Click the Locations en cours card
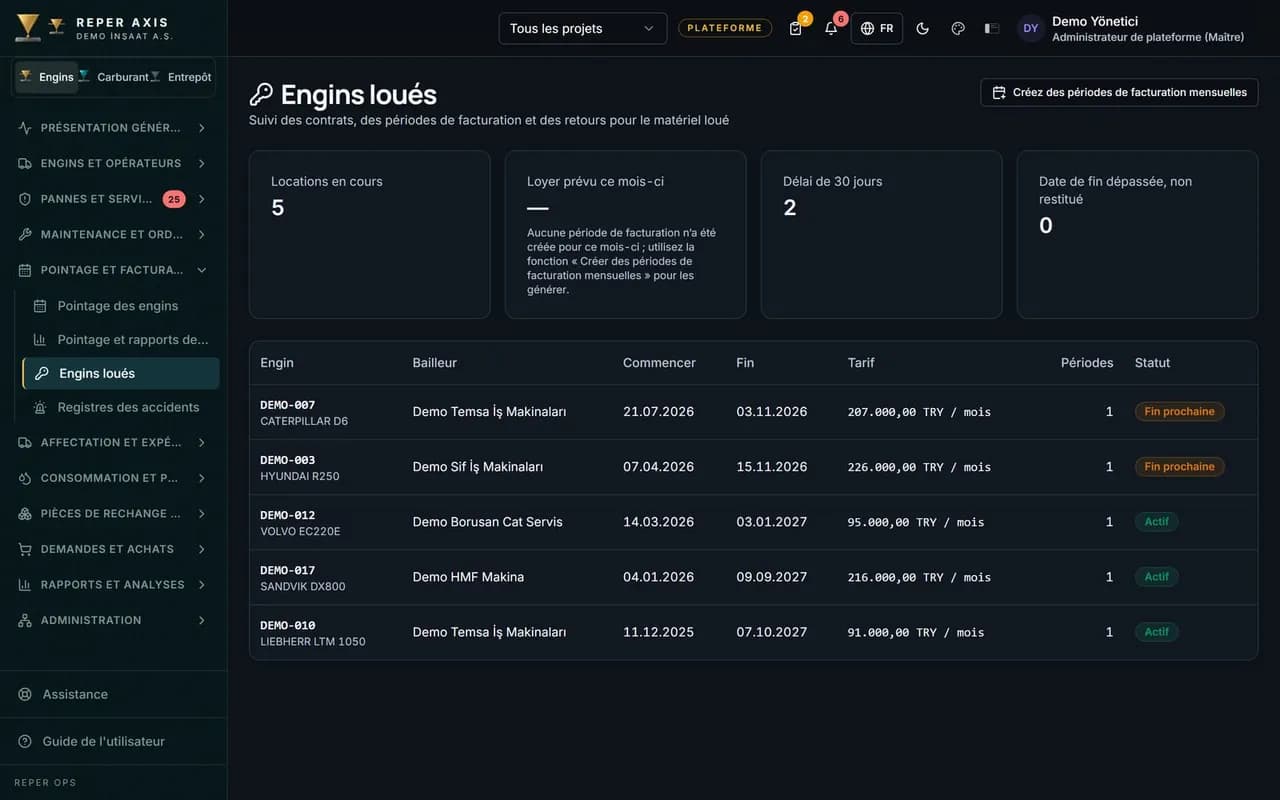Viewport: 1280px width, 800px height. [x=370, y=235]
